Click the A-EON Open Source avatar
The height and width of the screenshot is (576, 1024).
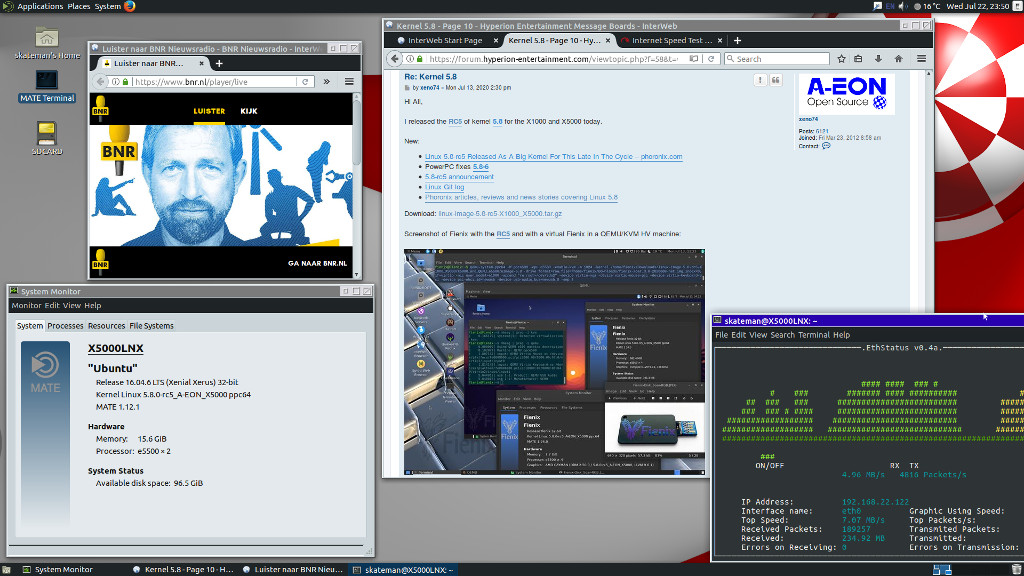point(846,94)
